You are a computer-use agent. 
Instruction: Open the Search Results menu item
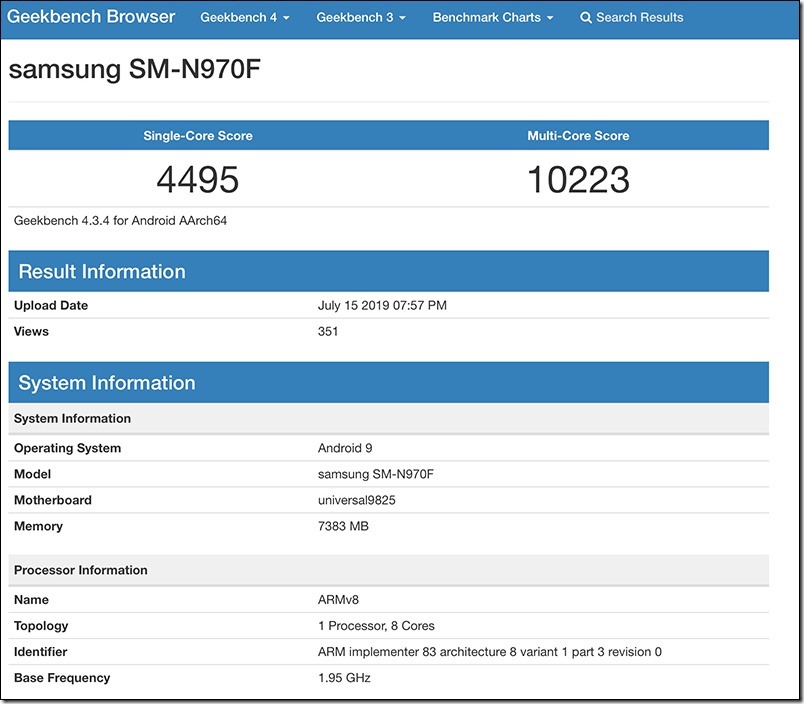pyautogui.click(x=632, y=17)
